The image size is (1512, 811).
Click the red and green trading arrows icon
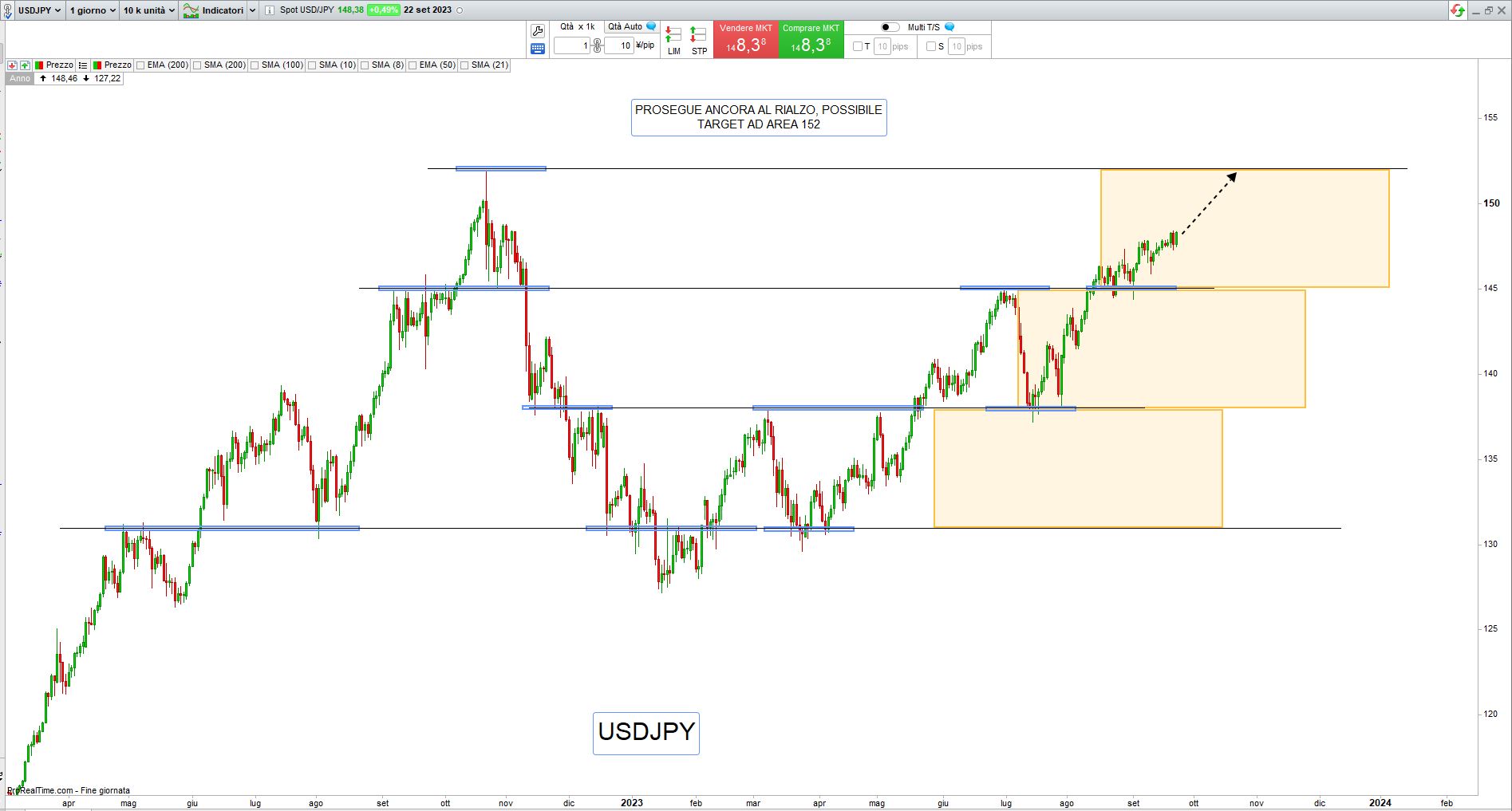1458,10
